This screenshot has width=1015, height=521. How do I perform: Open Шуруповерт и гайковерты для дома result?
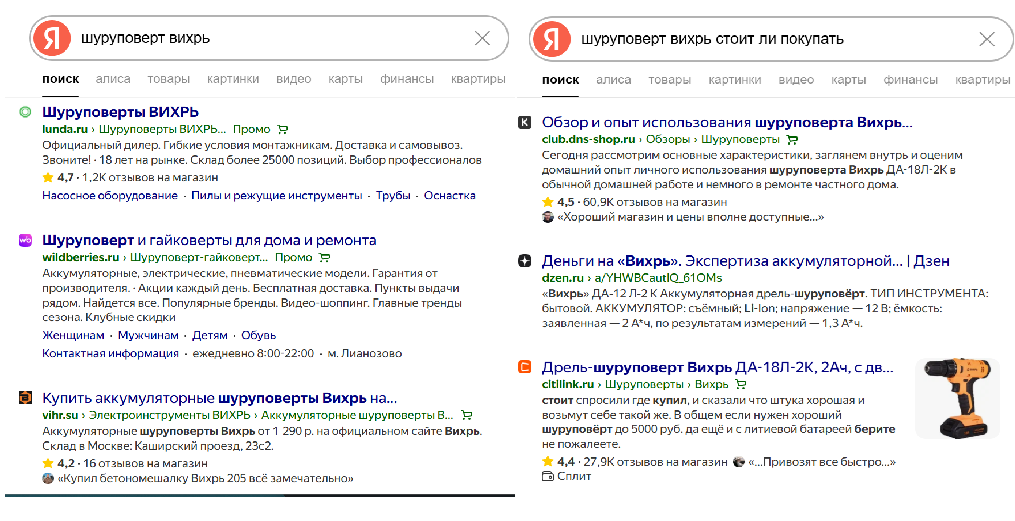tap(209, 240)
